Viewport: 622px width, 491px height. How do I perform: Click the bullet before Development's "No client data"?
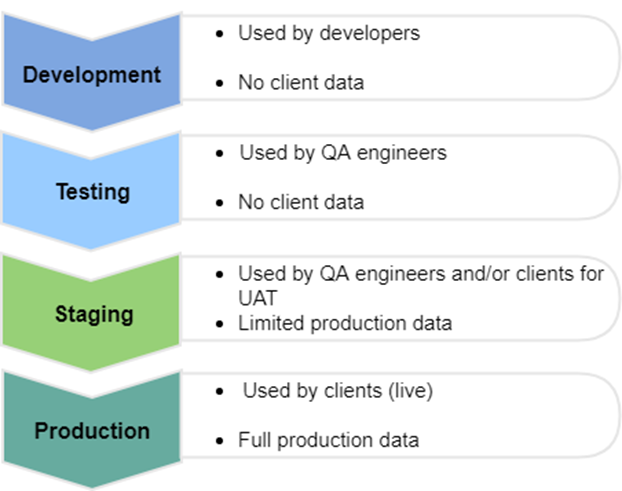pyautogui.click(x=220, y=83)
